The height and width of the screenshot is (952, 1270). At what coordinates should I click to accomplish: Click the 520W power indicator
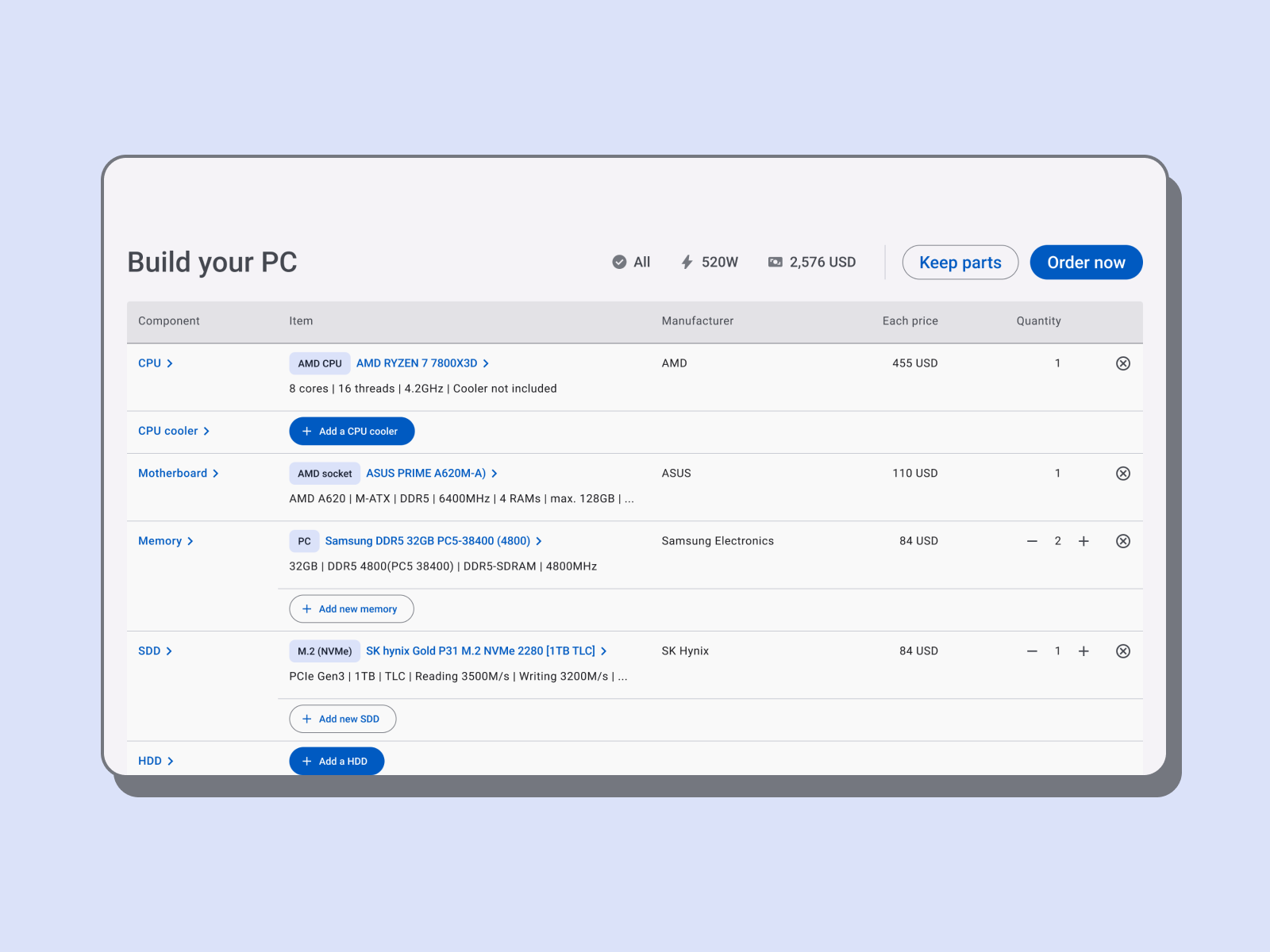710,262
